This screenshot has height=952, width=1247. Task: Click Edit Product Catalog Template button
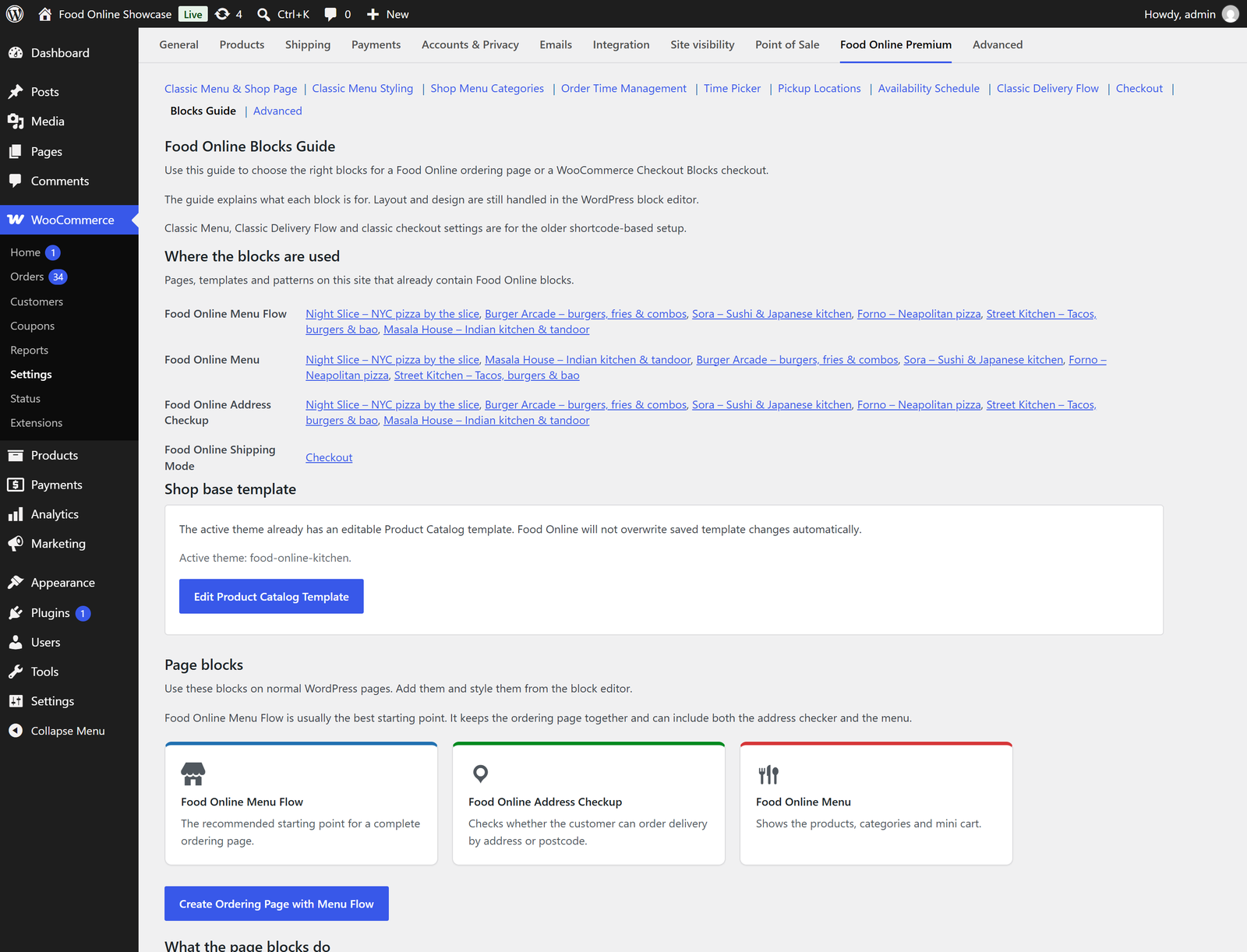[x=271, y=596]
